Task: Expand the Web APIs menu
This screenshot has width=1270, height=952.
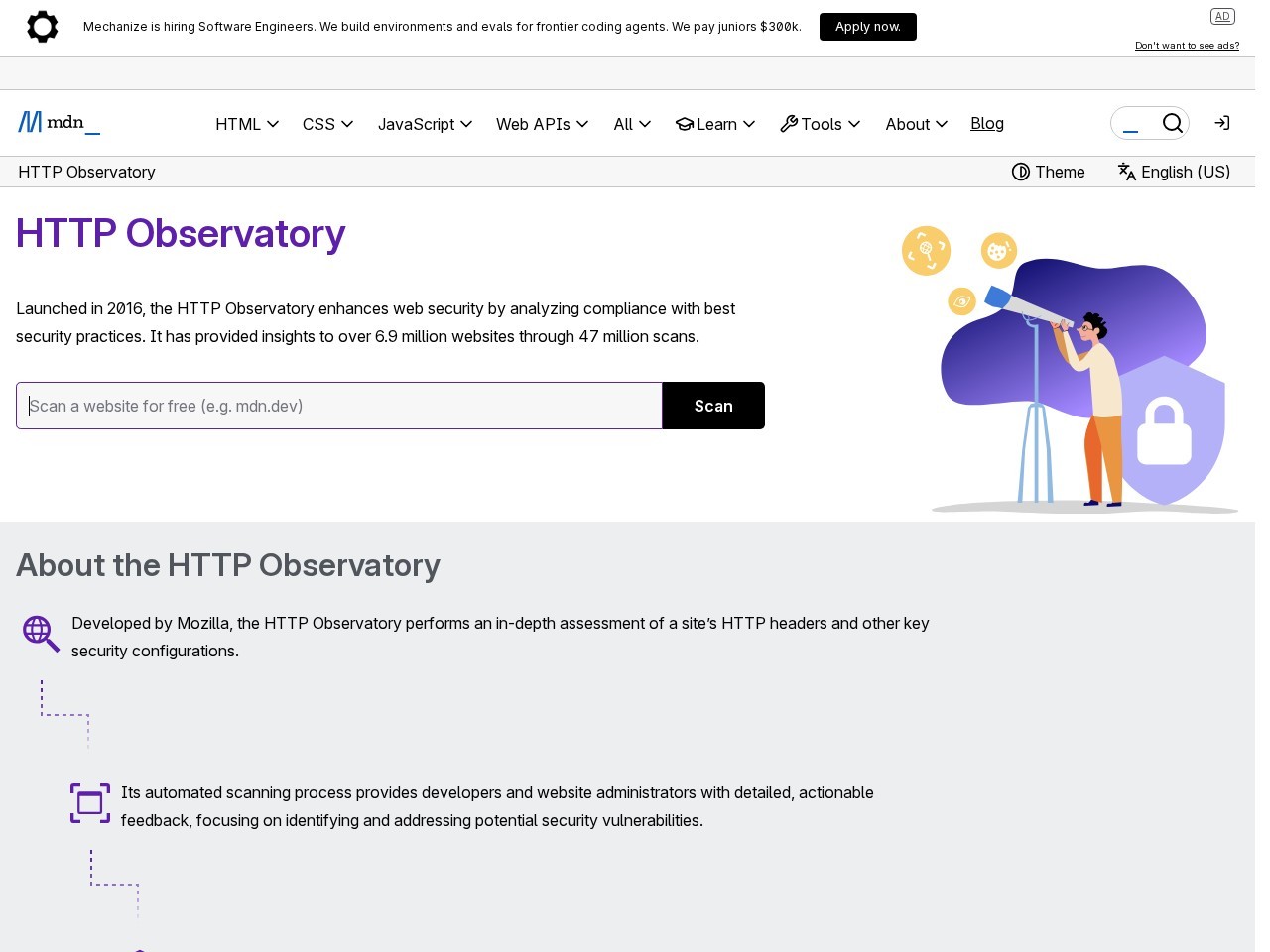Action: click(543, 124)
